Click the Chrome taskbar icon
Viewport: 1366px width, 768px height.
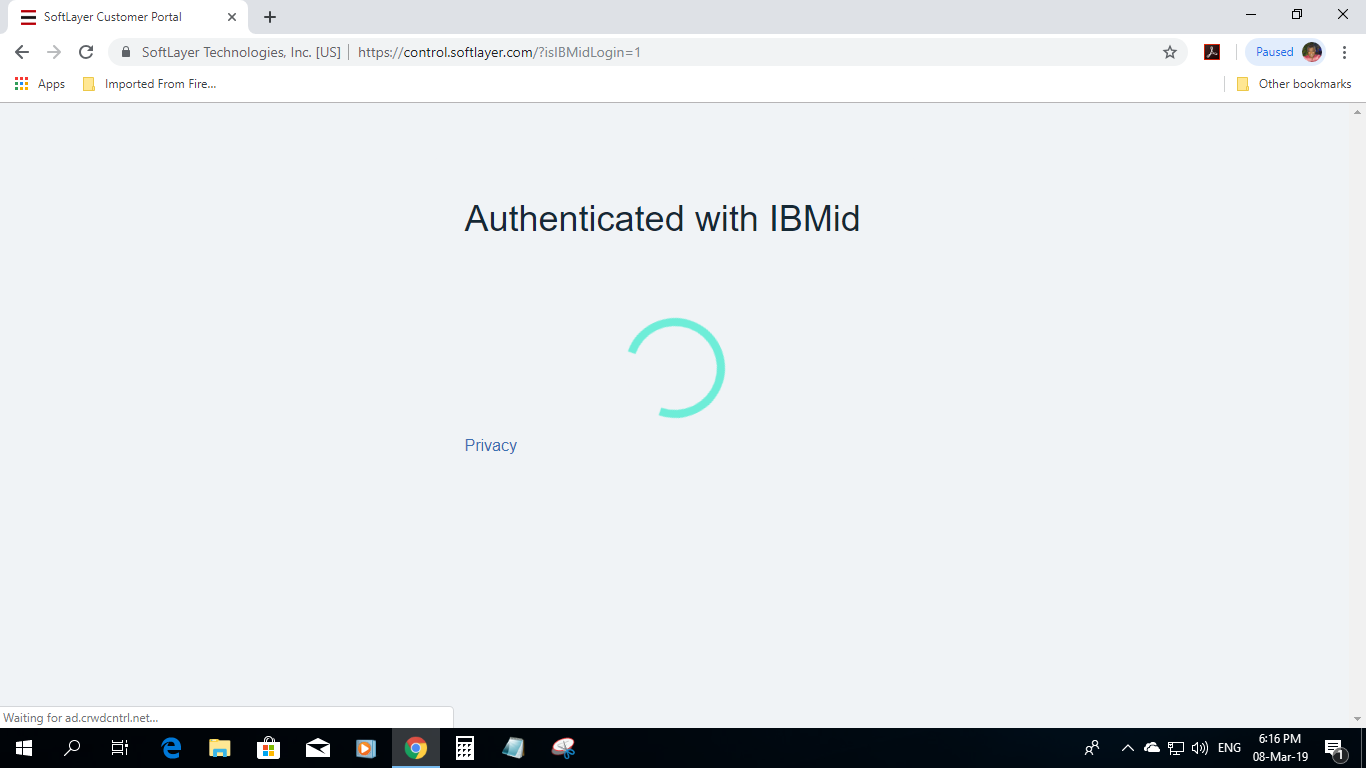tap(416, 748)
